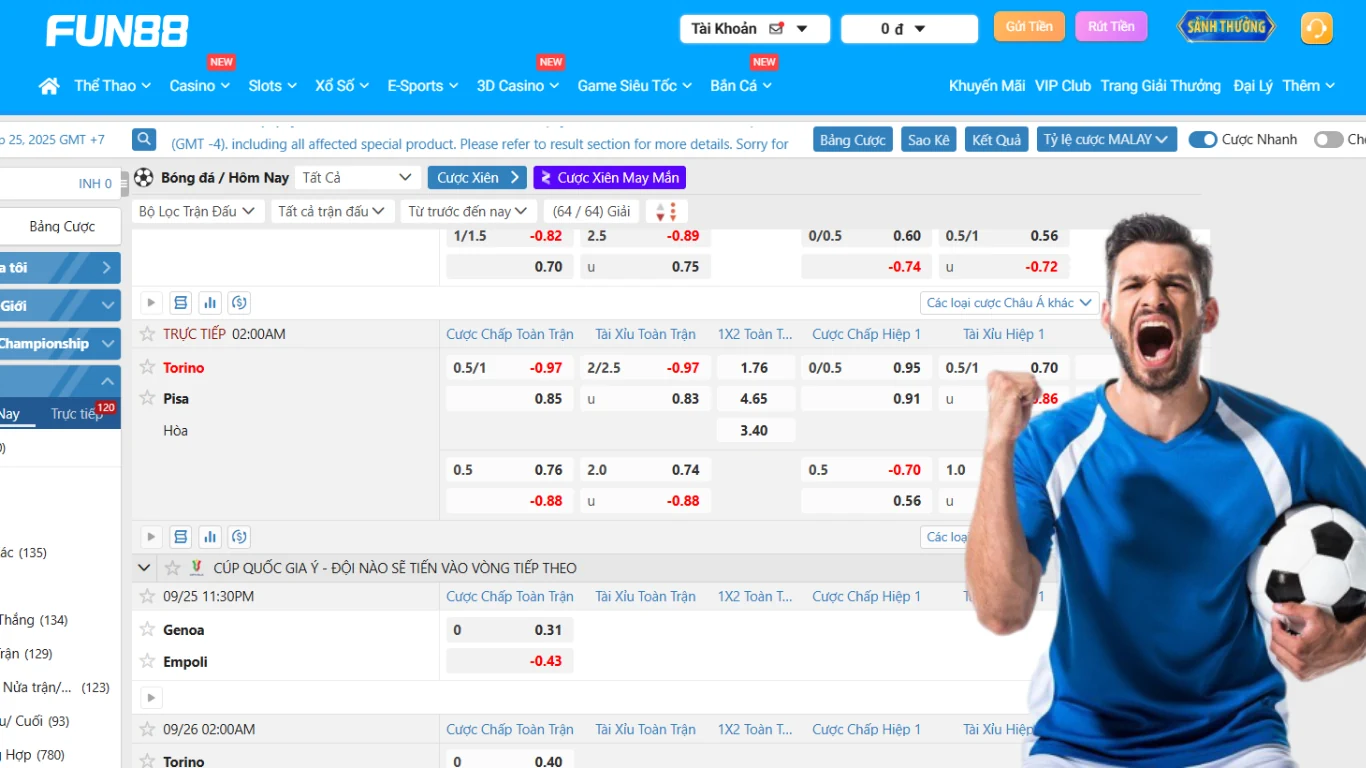Screen dimensions: 1366x768
Task: Star the Genoa team as favorite
Action: pyautogui.click(x=148, y=630)
